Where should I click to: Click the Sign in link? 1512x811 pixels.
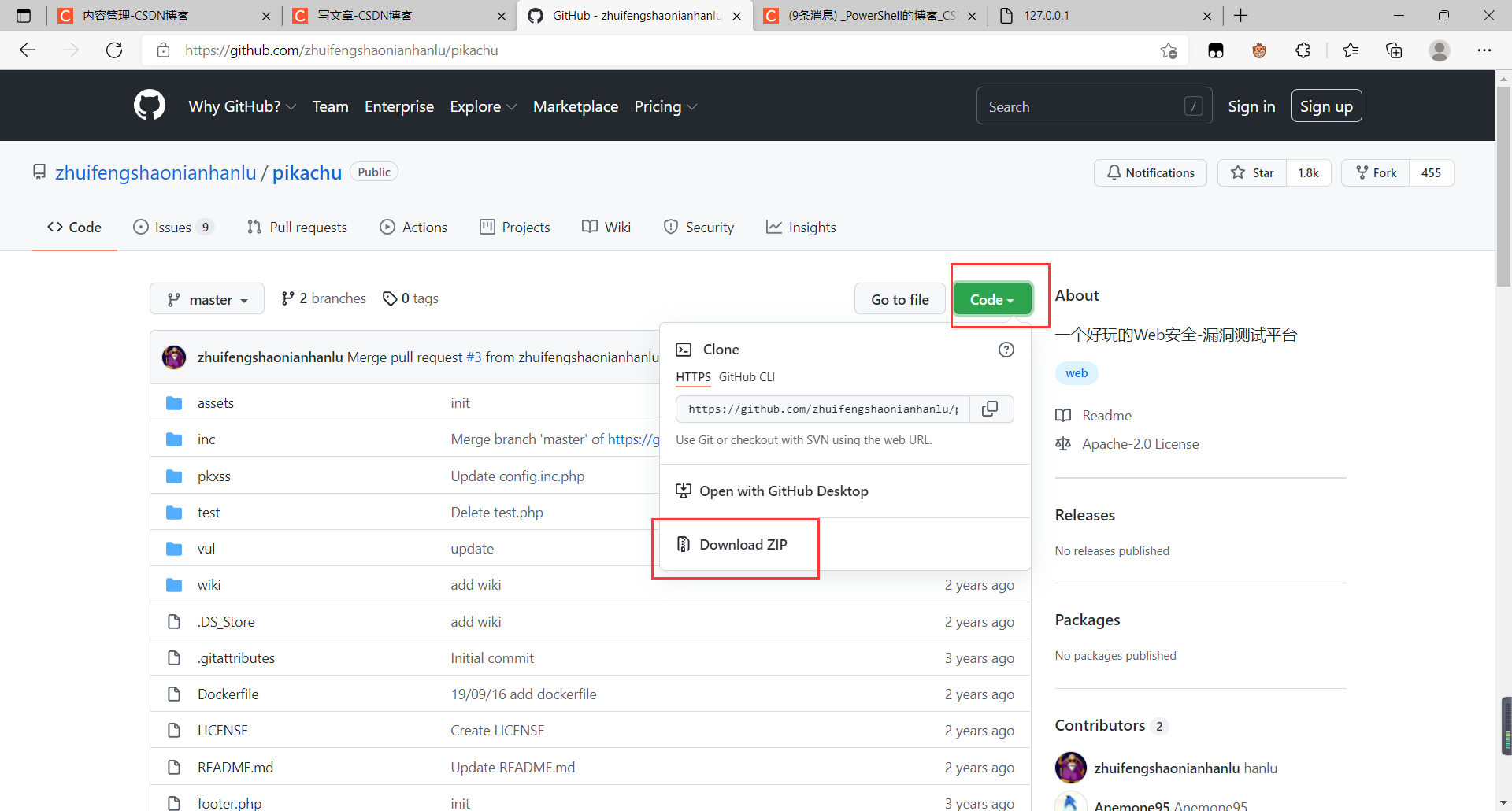(1251, 106)
